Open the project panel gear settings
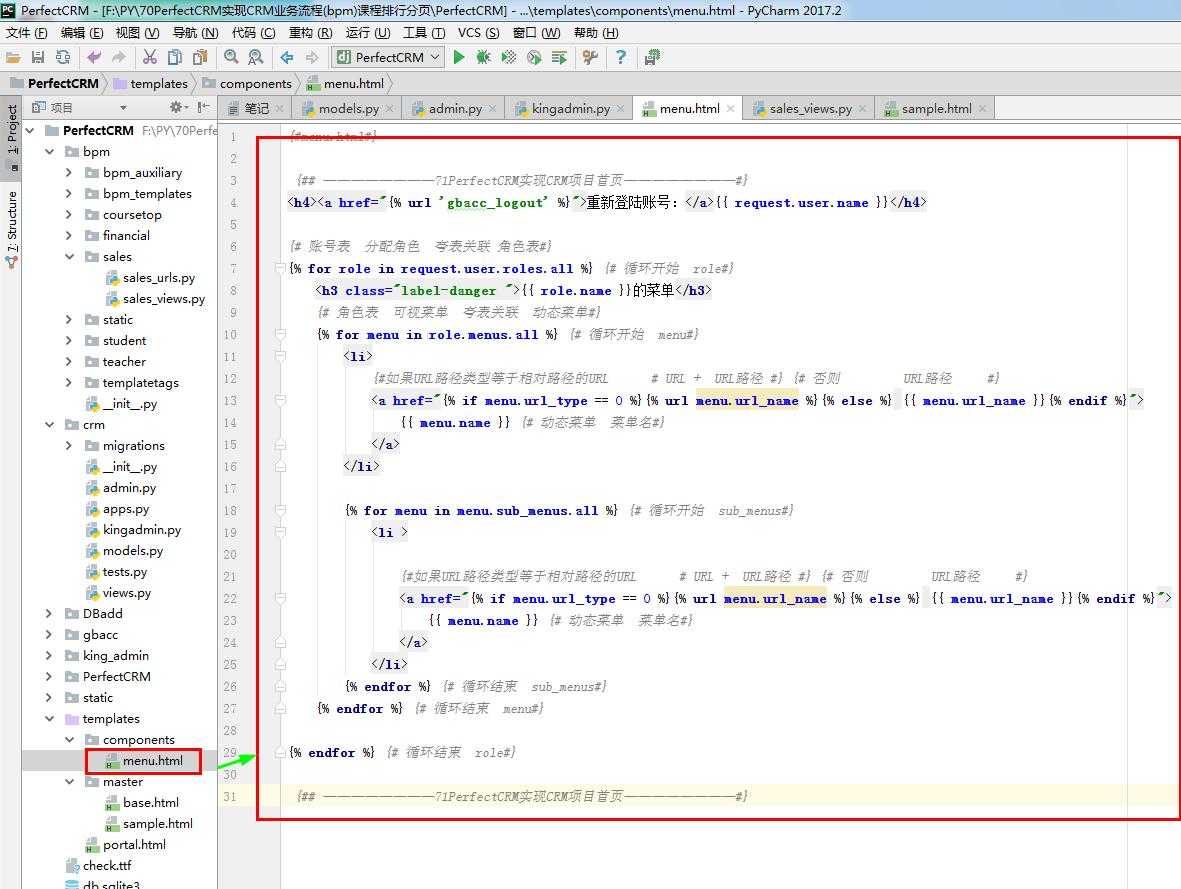1181x889 pixels. point(178,108)
